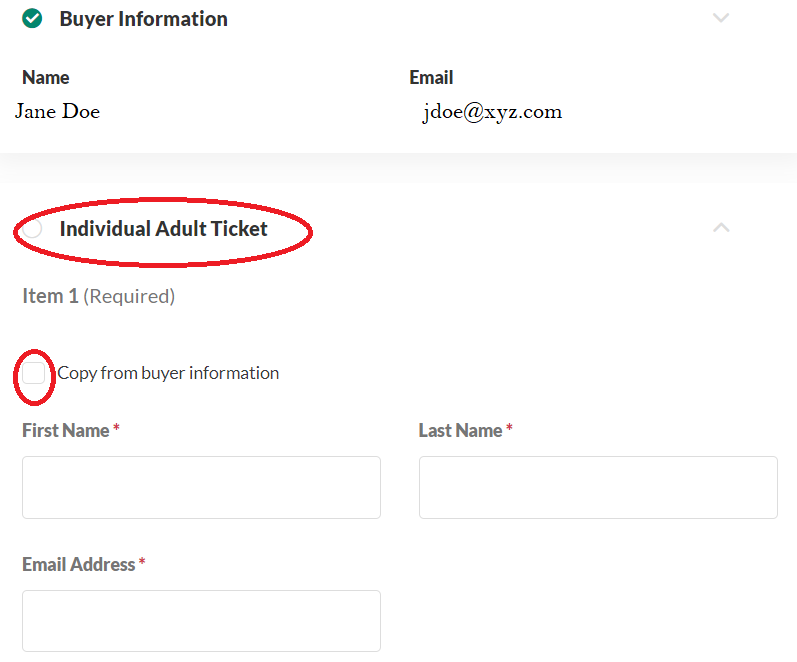
Task: Click the Item 1 (Required) label
Action: [x=98, y=296]
